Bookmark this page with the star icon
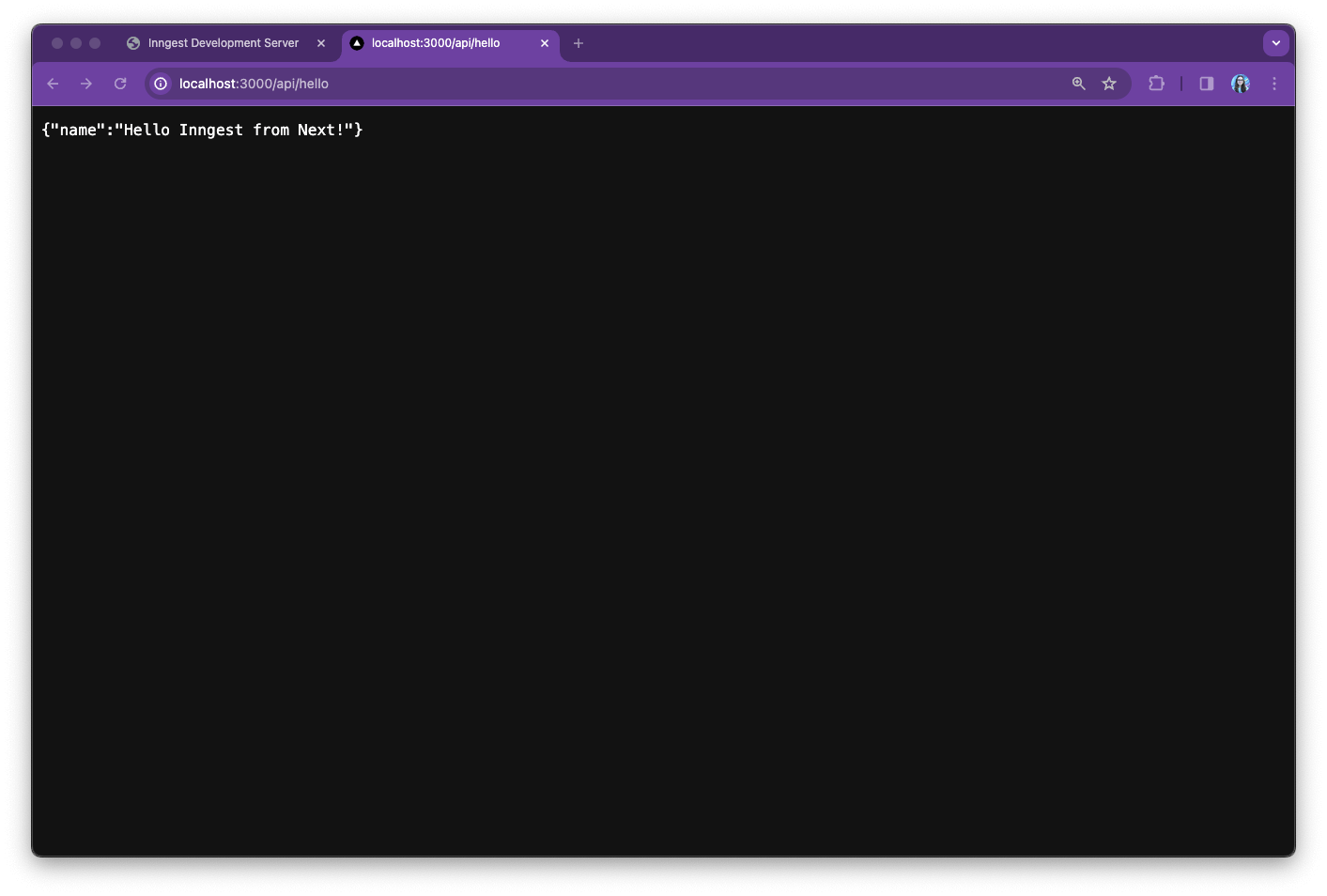 coord(1109,84)
